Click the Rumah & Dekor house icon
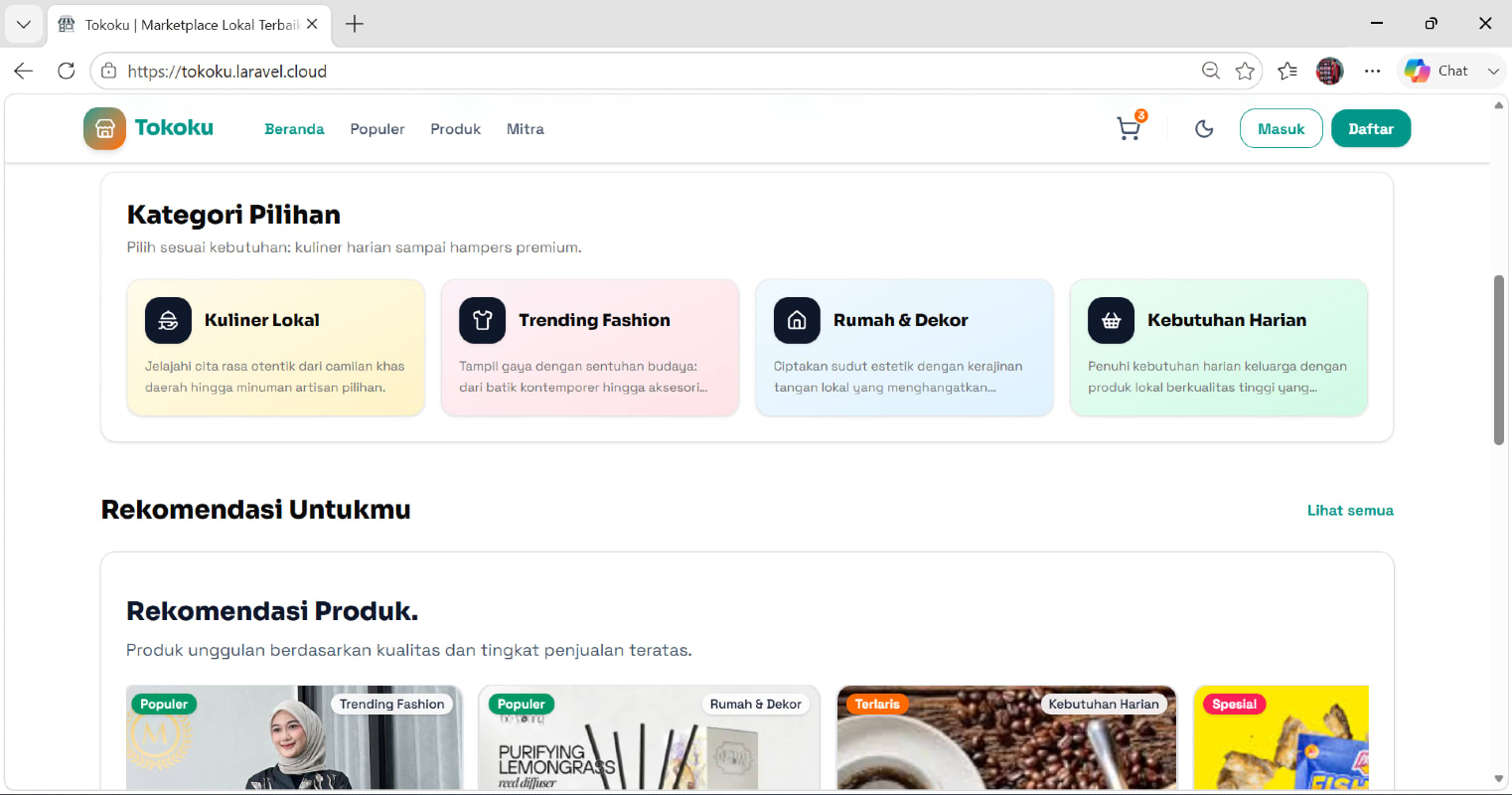 point(797,320)
